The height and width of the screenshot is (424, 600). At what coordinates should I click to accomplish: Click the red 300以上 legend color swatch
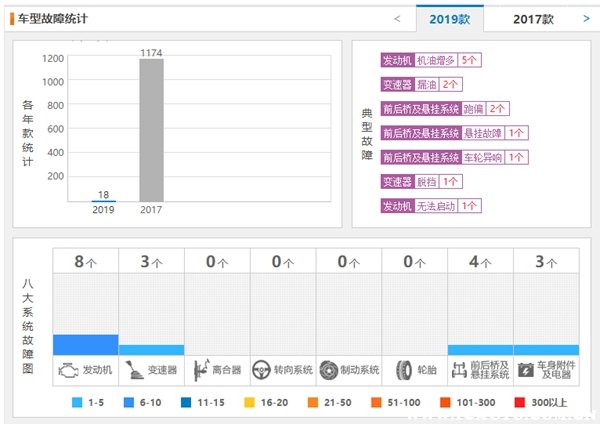(518, 403)
